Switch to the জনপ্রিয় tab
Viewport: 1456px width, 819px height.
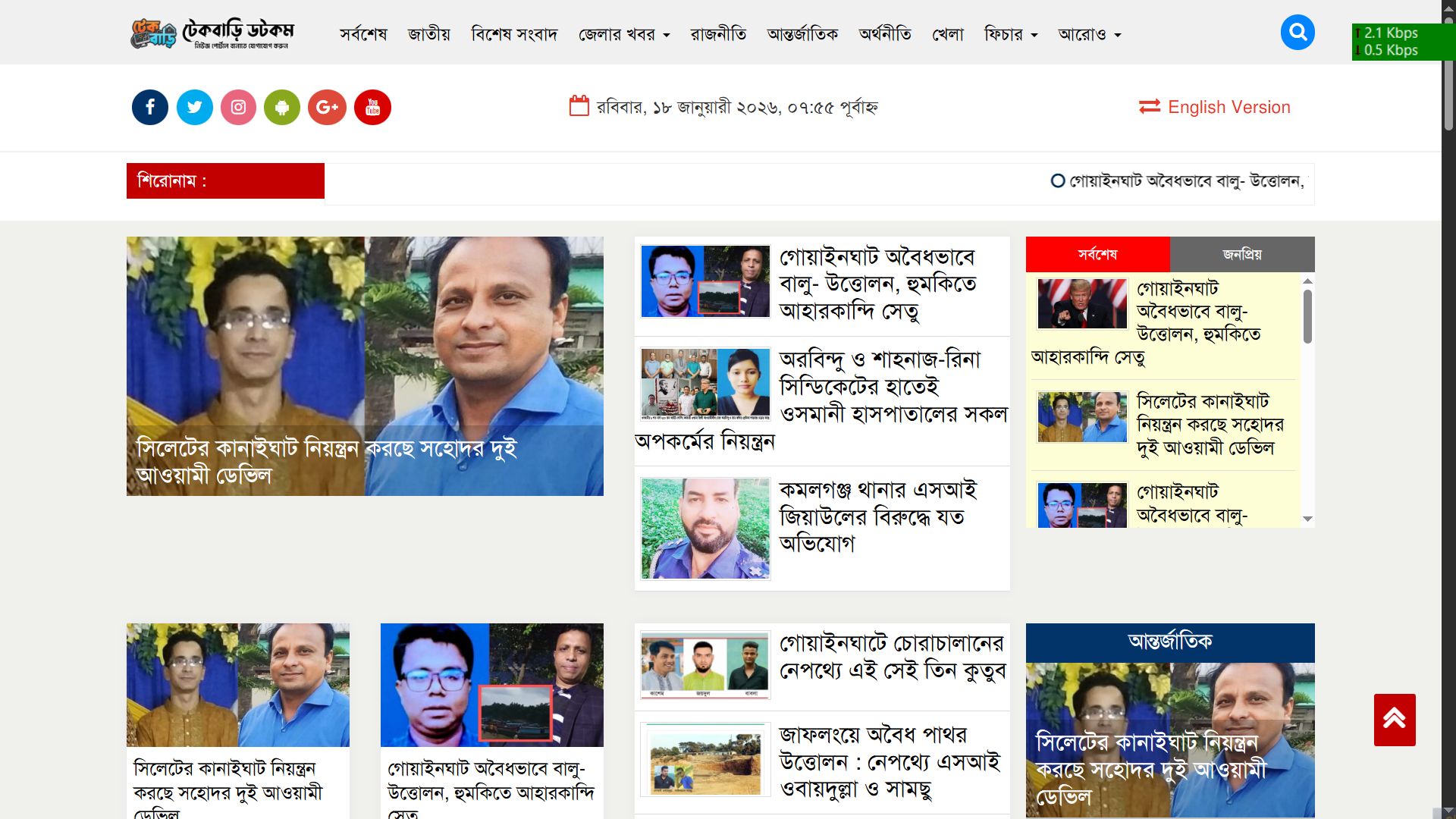point(1241,255)
